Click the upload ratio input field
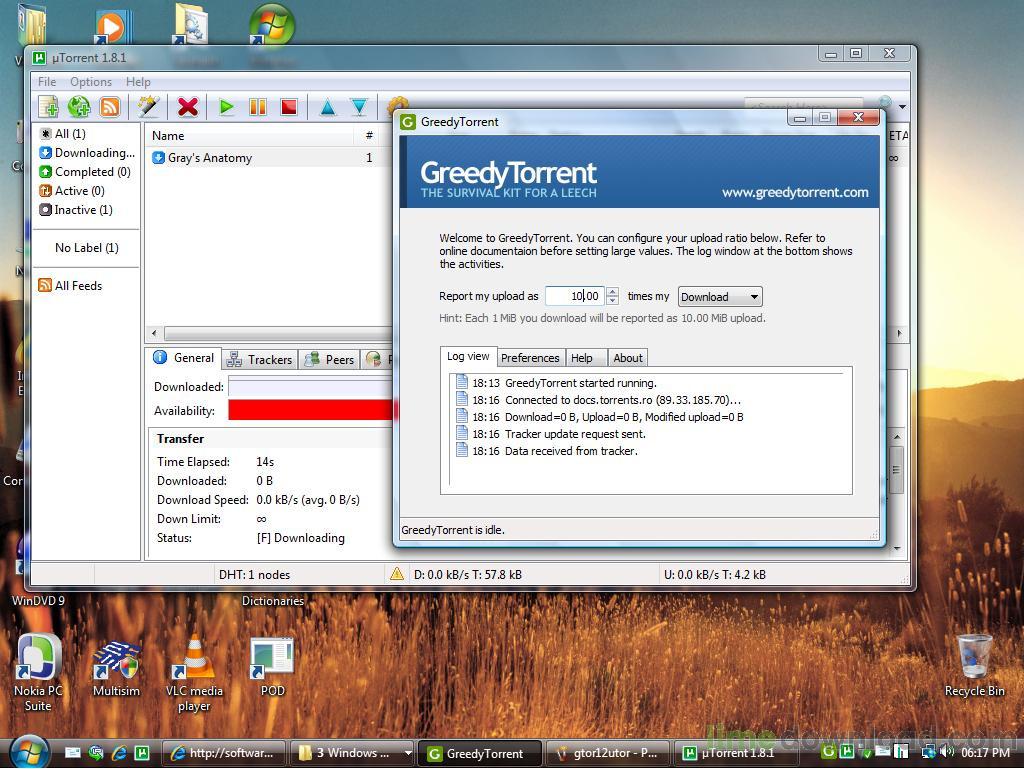Screen dimensions: 1024x769 click(574, 296)
